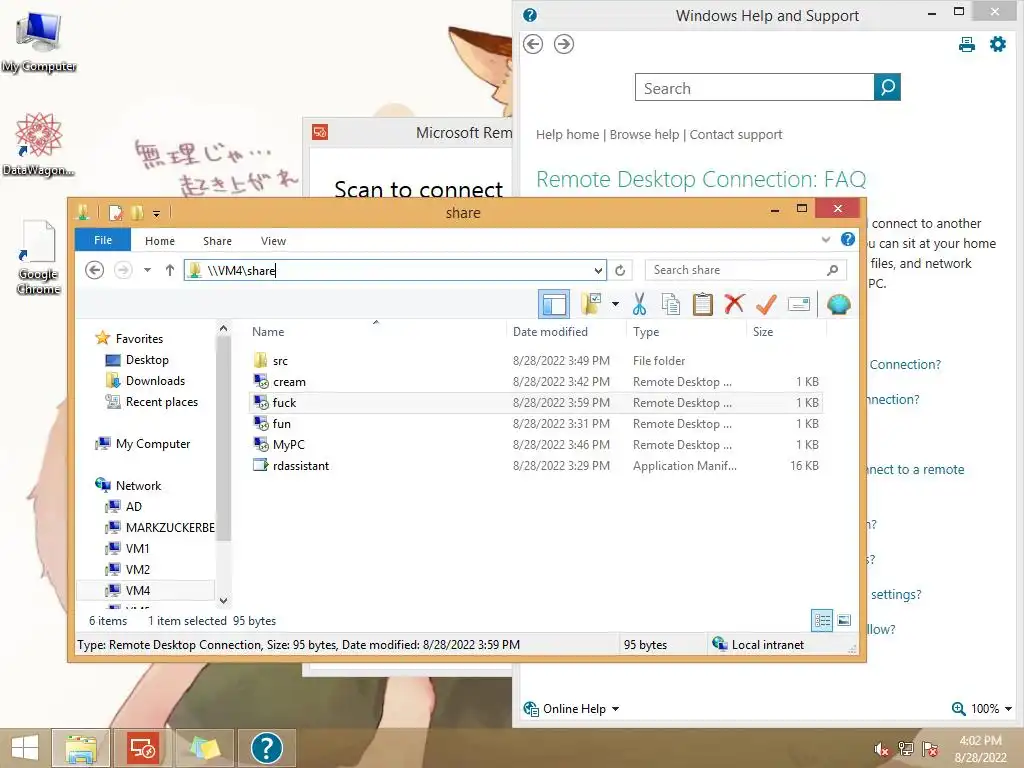Viewport: 1024px width, 768px height.
Task: Select the AD network computer
Action: coord(133,506)
